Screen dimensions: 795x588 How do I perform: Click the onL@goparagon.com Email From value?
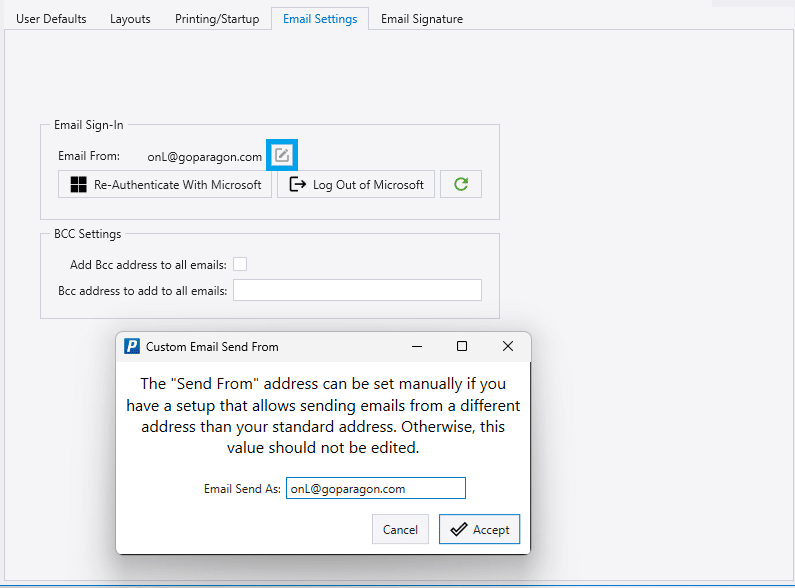(x=204, y=157)
